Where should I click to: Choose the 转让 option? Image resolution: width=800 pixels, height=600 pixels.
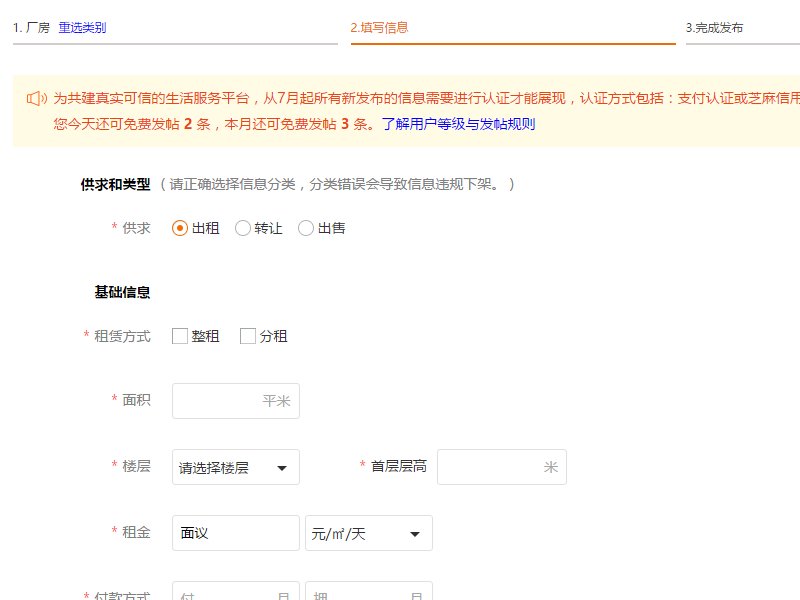(x=242, y=228)
